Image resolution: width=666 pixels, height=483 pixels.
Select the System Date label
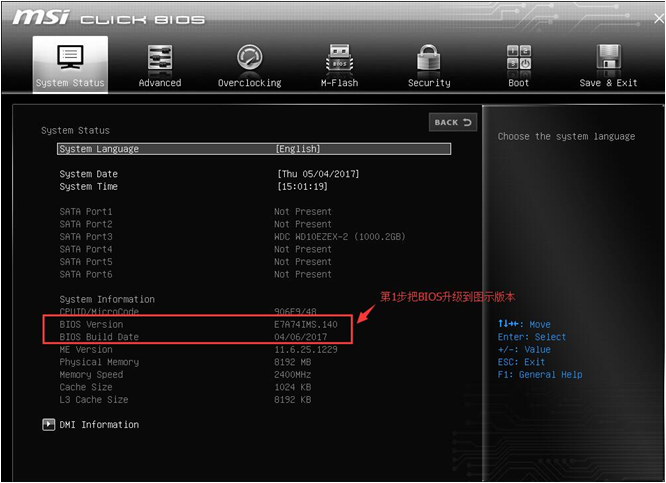pyautogui.click(x=88, y=174)
